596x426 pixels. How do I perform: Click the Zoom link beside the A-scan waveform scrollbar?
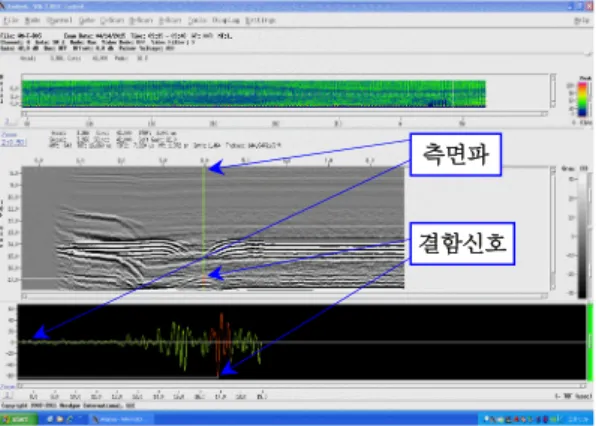click(7, 386)
